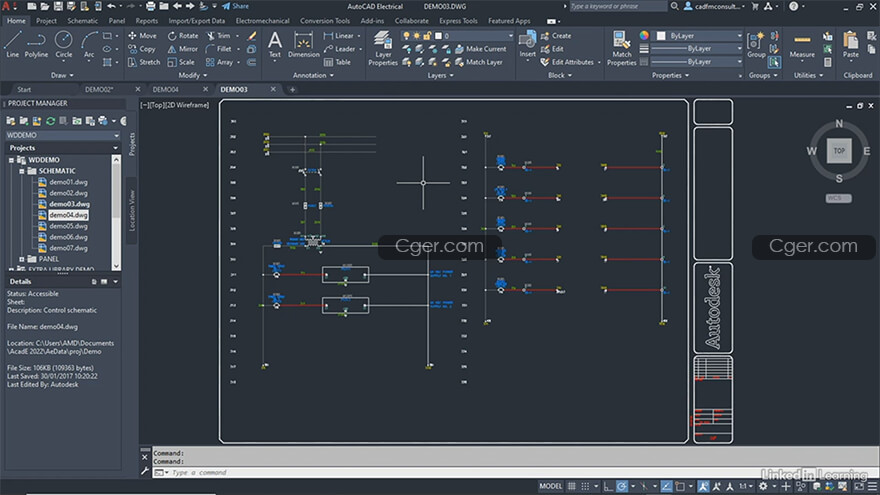Refresh the project list in Project Manager
880x495 pixels.
50,121
